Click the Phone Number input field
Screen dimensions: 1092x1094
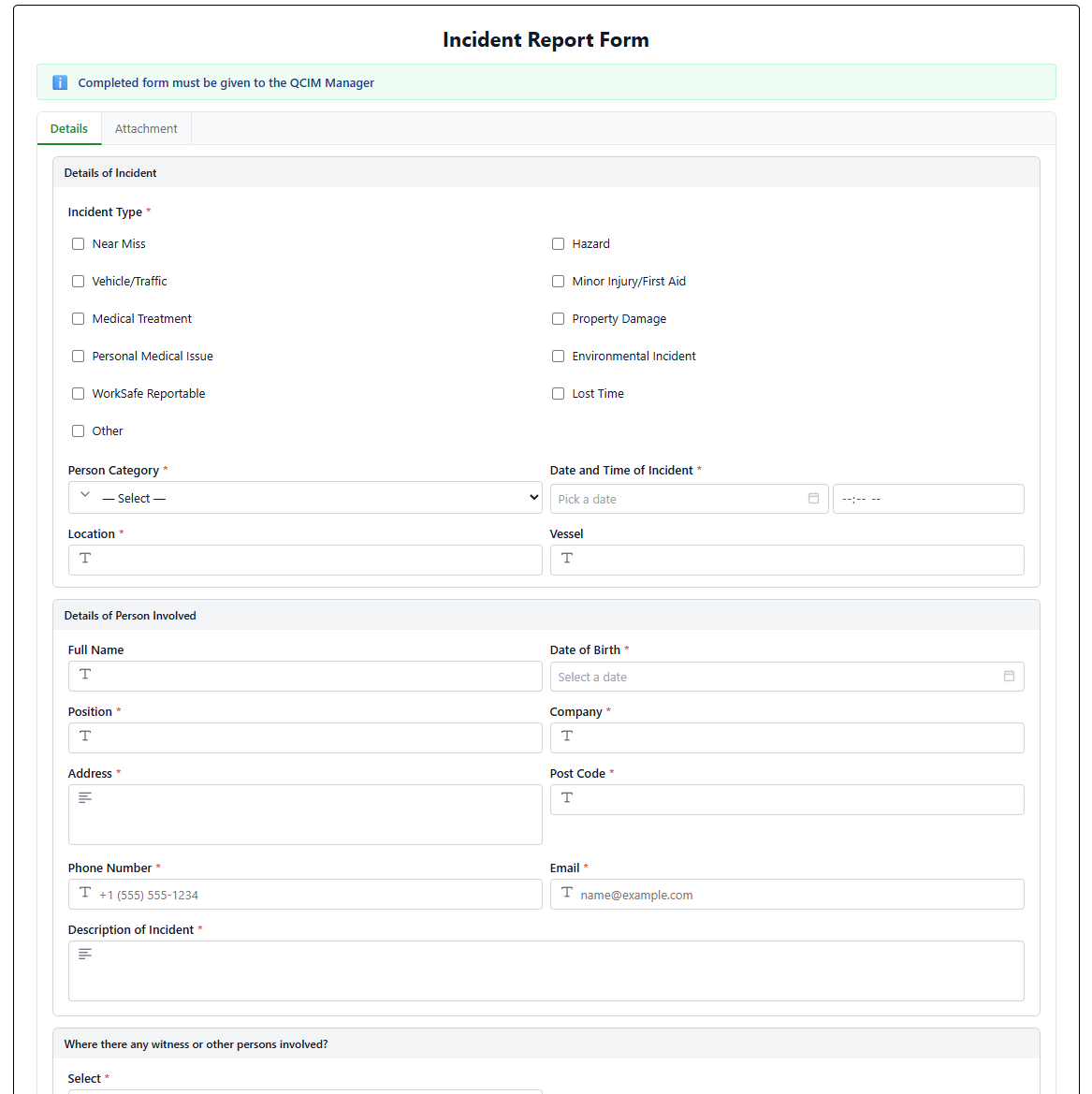[305, 895]
